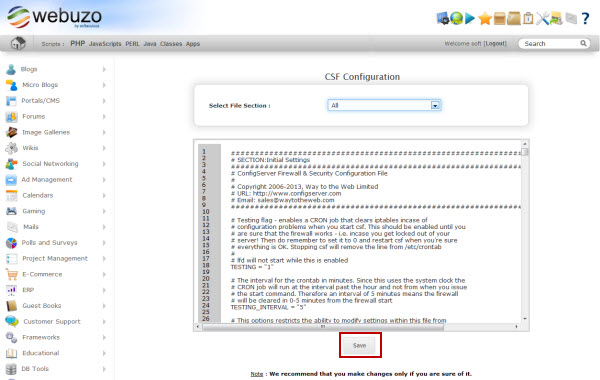Open the control panel icon with gear

point(443,18)
